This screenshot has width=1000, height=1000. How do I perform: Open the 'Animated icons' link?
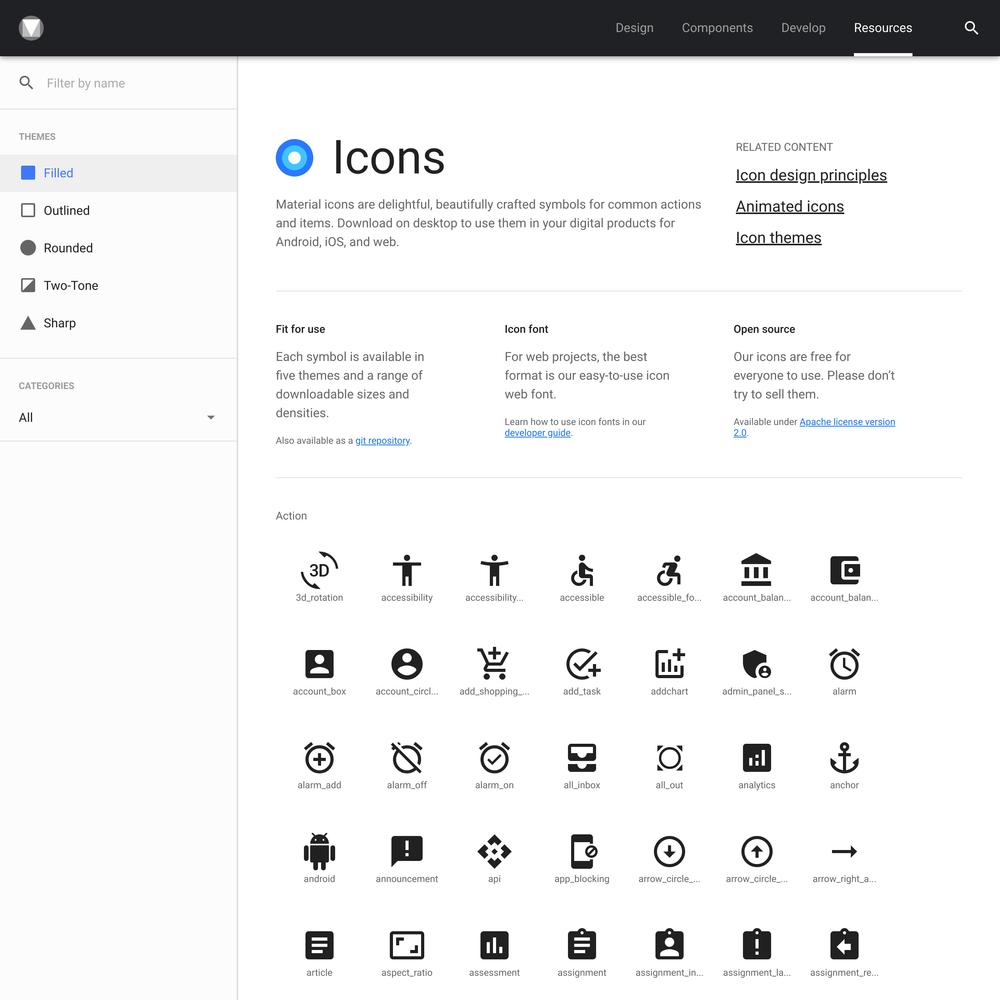[790, 207]
